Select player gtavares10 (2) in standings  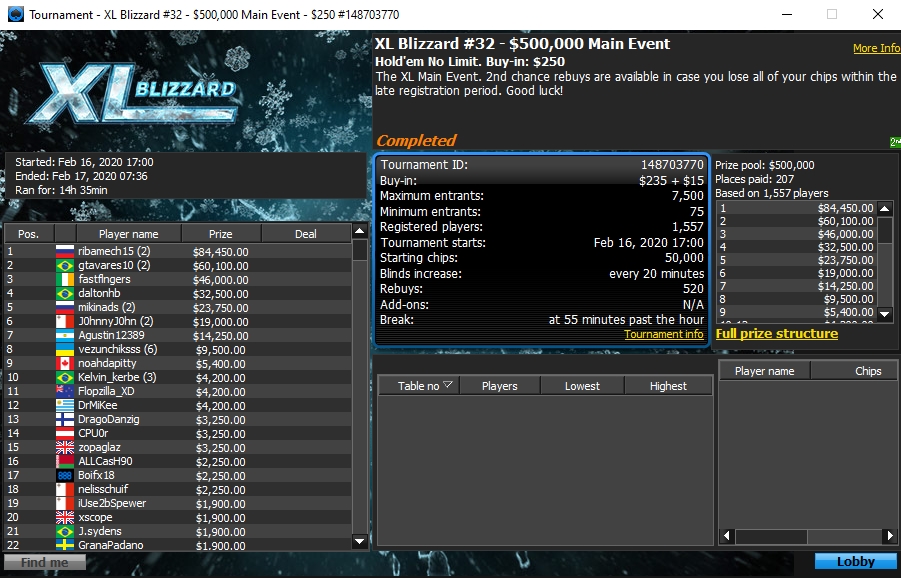click(x=178, y=265)
